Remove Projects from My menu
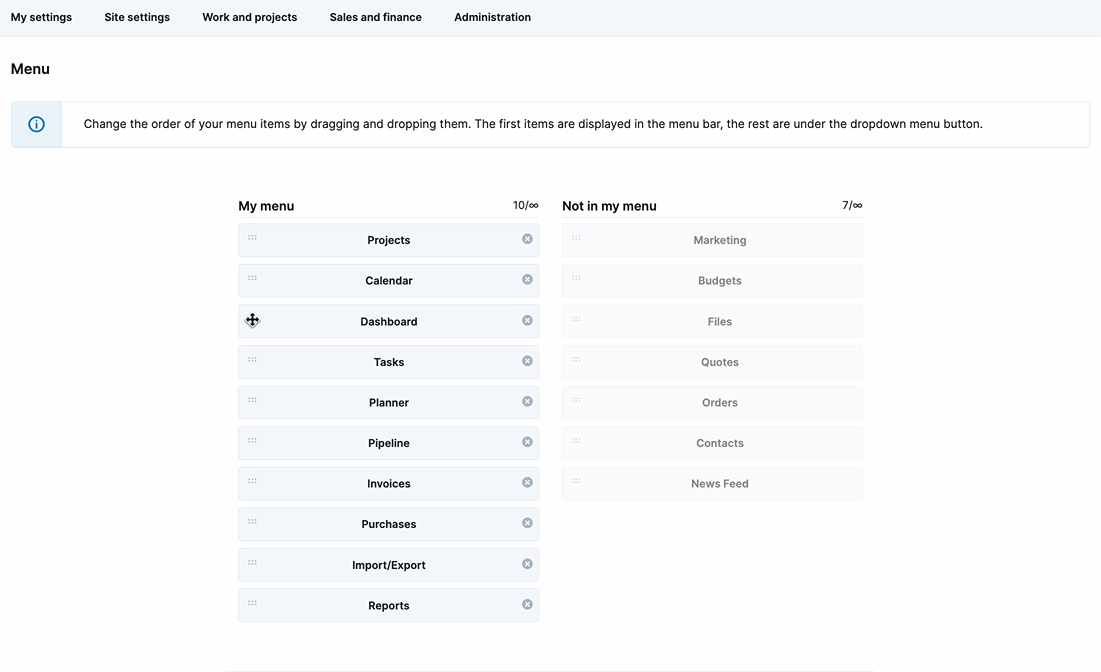Viewport: 1101px width, 672px height. point(527,239)
